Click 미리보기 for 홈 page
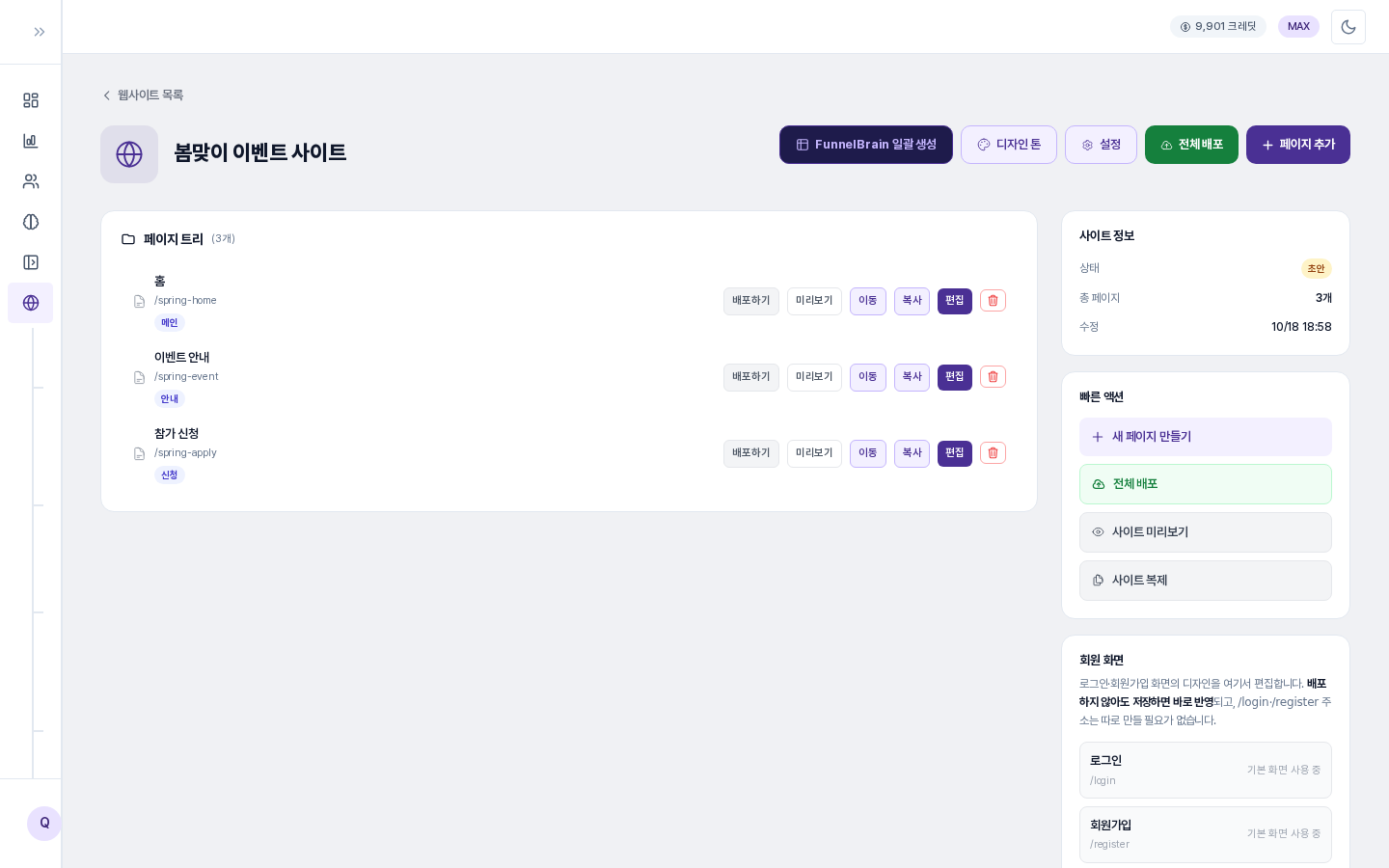The height and width of the screenshot is (868, 1389). [x=814, y=301]
